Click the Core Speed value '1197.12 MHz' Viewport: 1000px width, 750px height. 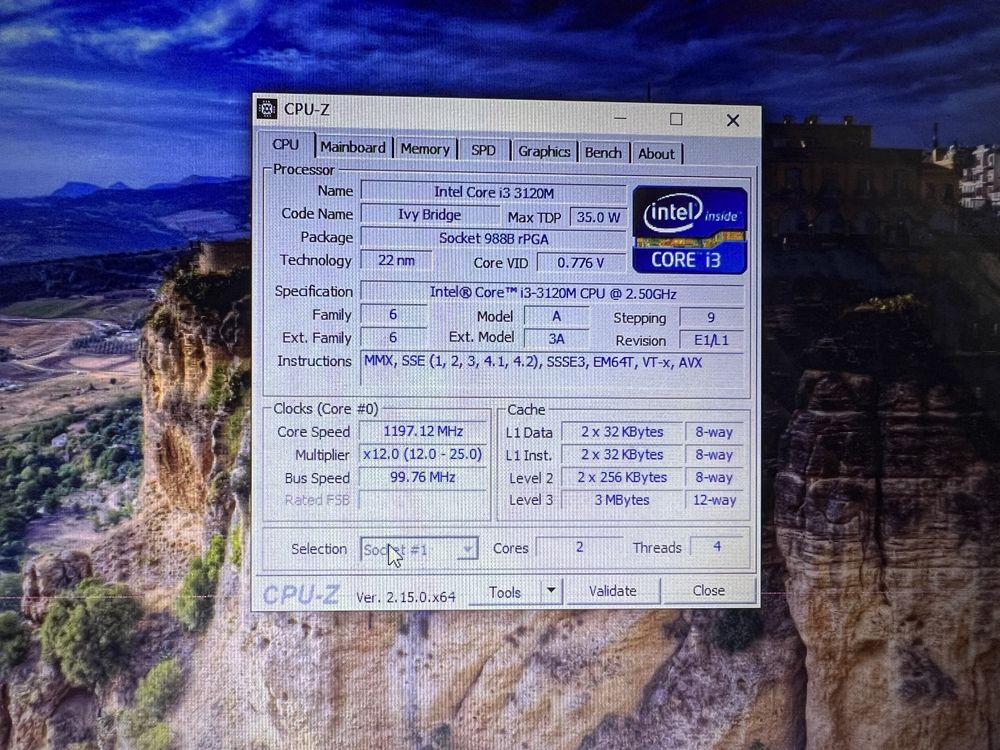coord(423,432)
